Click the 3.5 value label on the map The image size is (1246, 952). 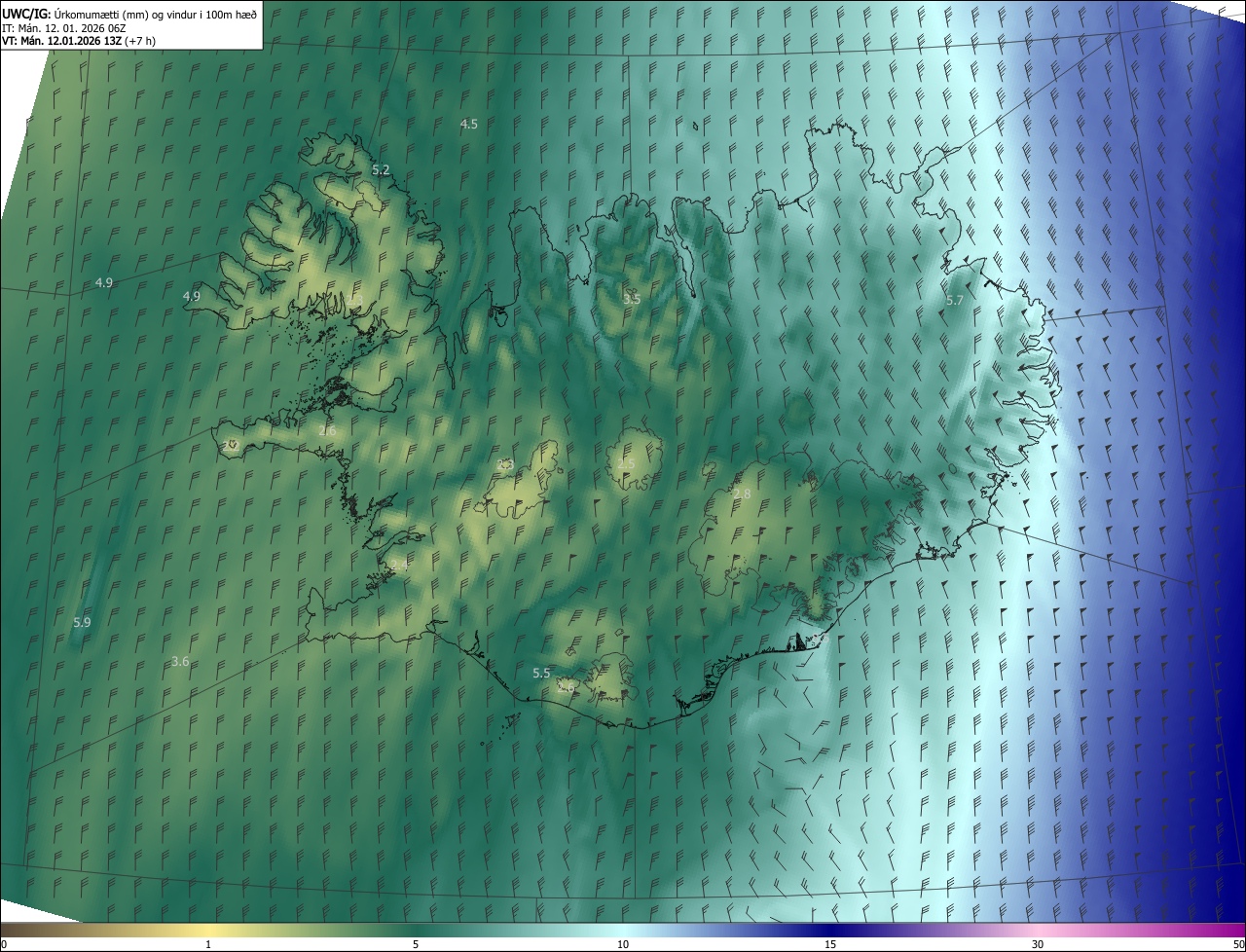632,299
